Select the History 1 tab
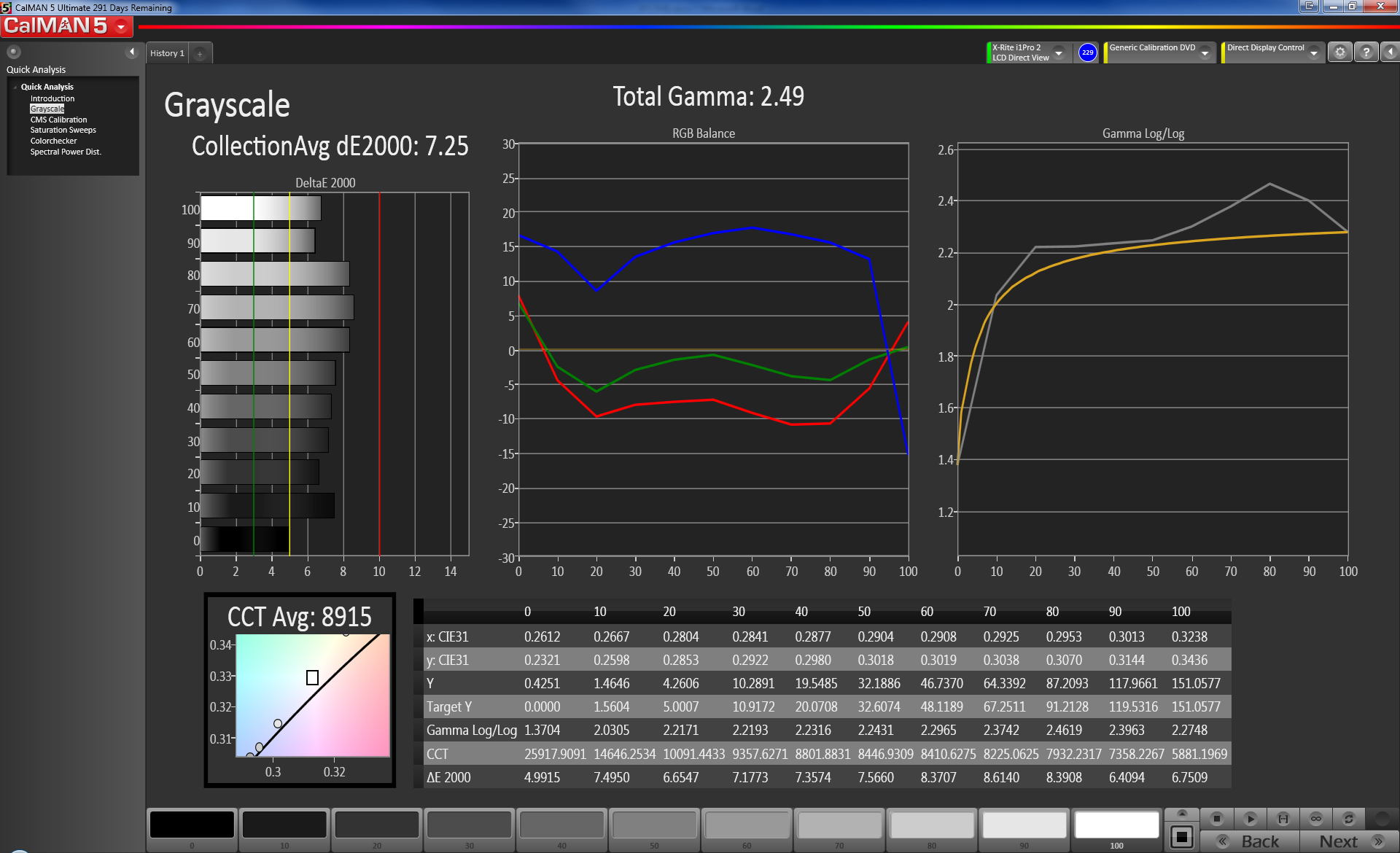The image size is (1400, 853). point(167,53)
